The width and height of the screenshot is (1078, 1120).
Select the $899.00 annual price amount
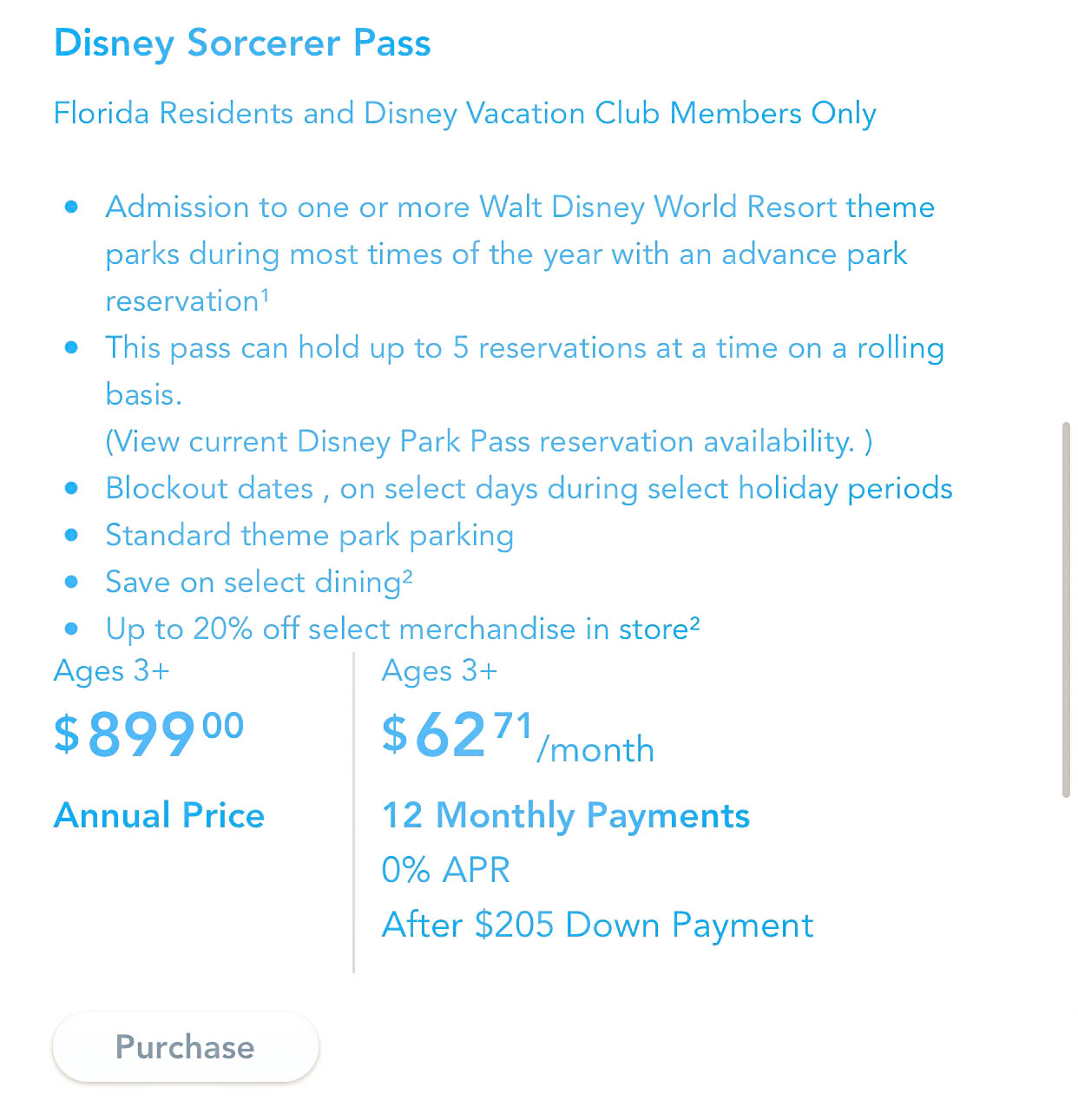tap(148, 734)
